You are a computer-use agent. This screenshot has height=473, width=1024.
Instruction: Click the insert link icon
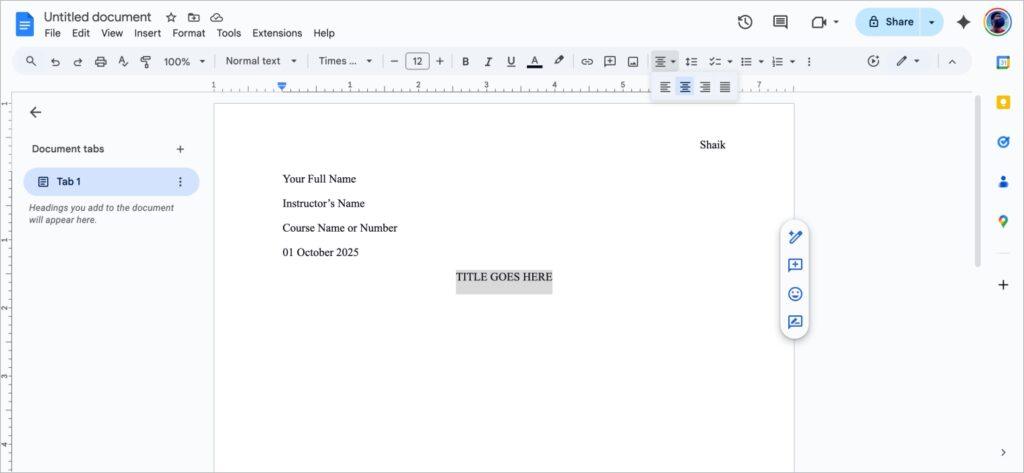point(587,61)
